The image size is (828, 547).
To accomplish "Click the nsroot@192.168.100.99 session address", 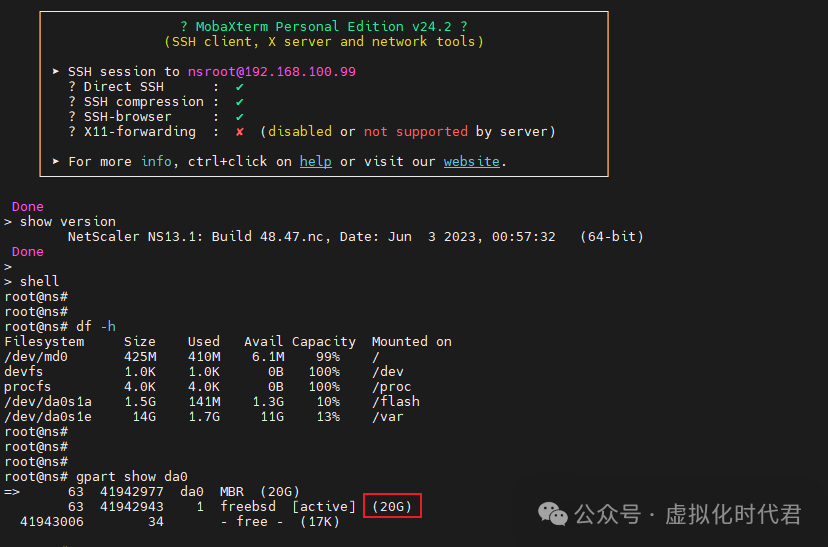I will [272, 71].
